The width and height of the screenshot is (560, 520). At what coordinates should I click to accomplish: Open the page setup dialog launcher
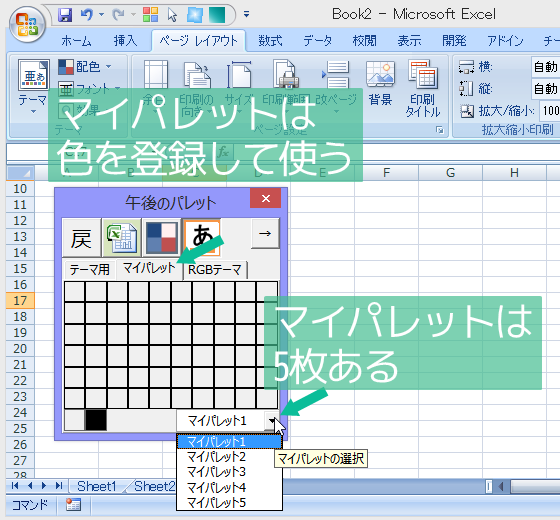[x=440, y=130]
